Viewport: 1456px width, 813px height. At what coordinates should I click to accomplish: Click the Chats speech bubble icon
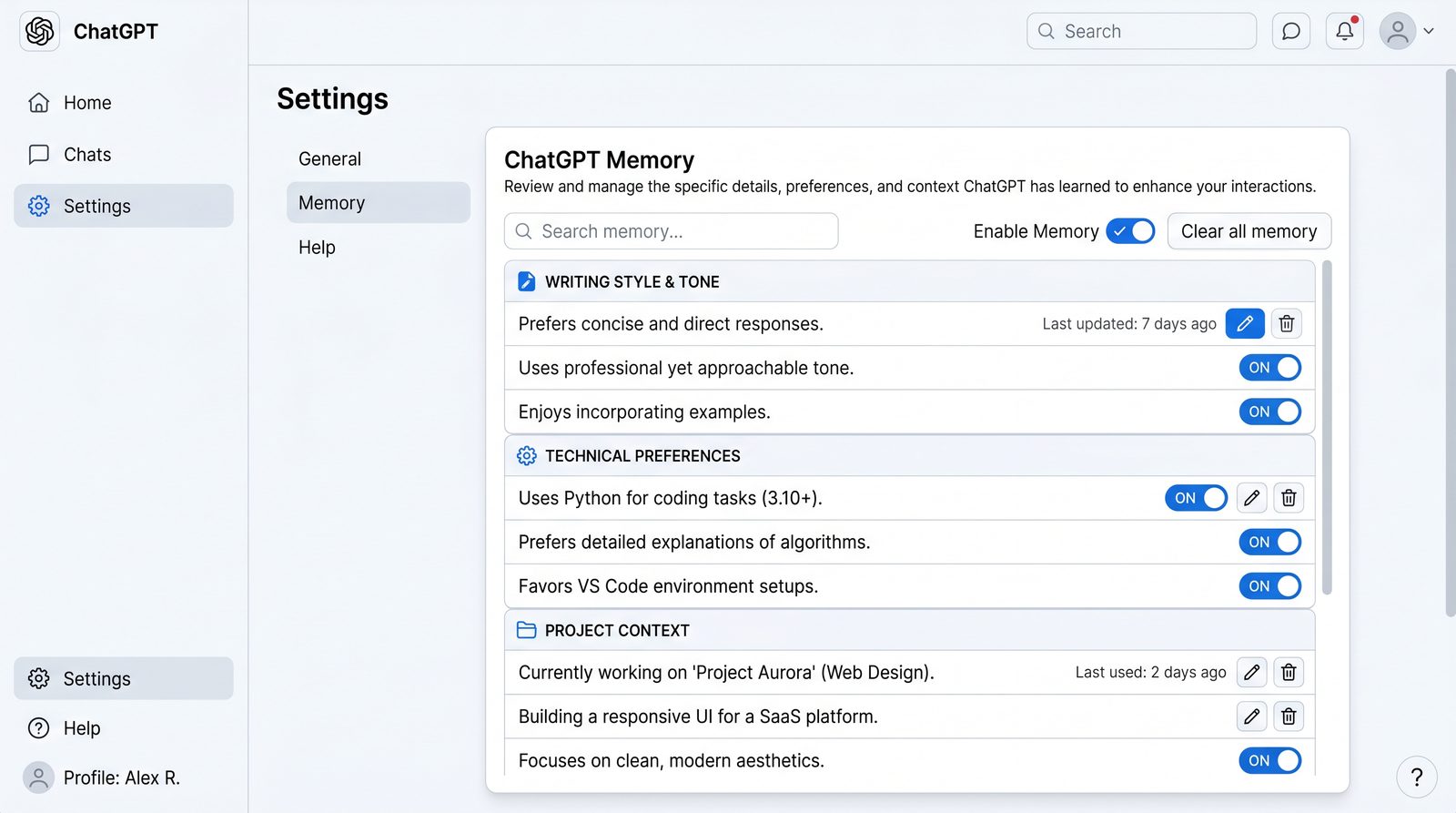38,154
